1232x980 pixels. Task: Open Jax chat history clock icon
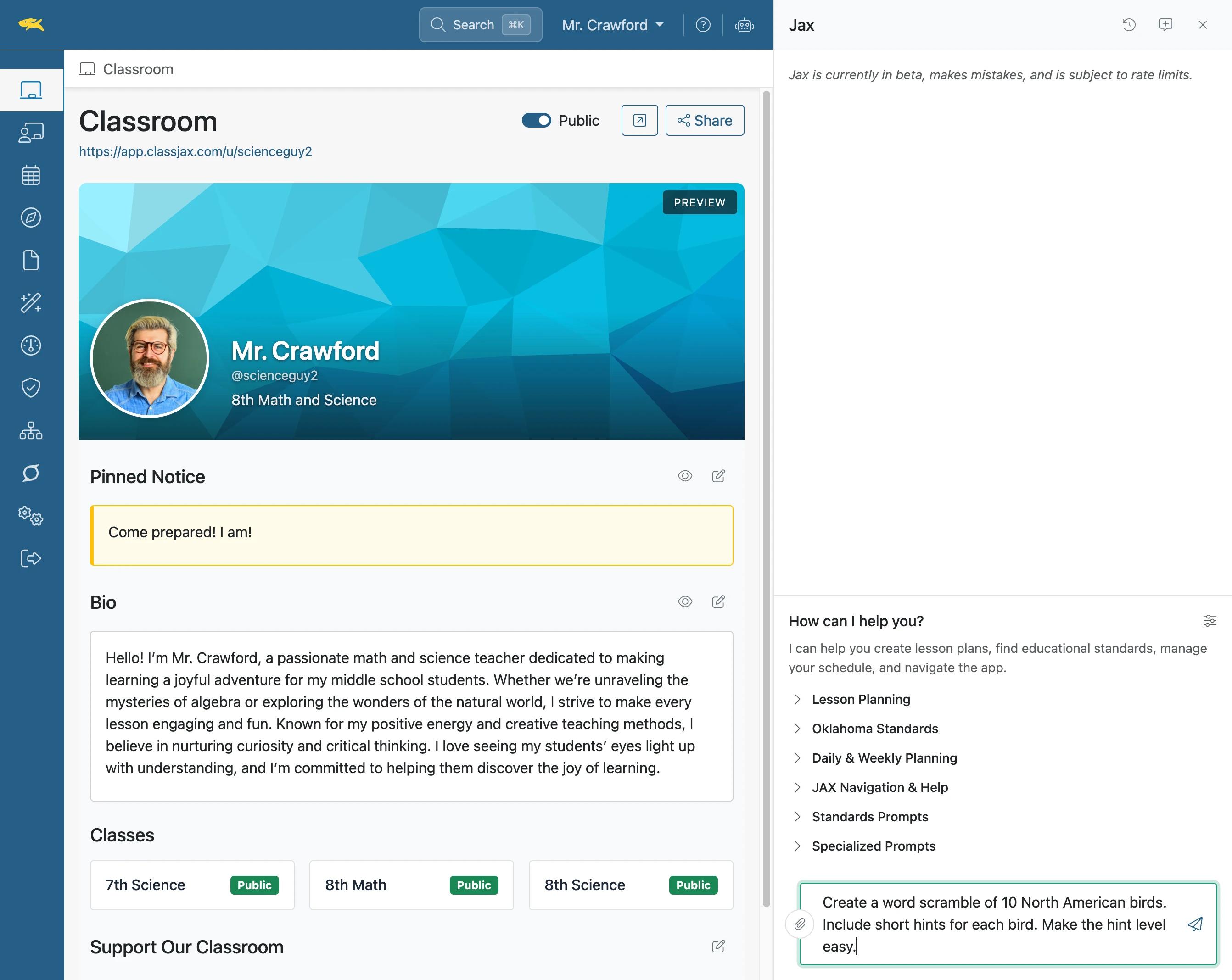click(1129, 25)
